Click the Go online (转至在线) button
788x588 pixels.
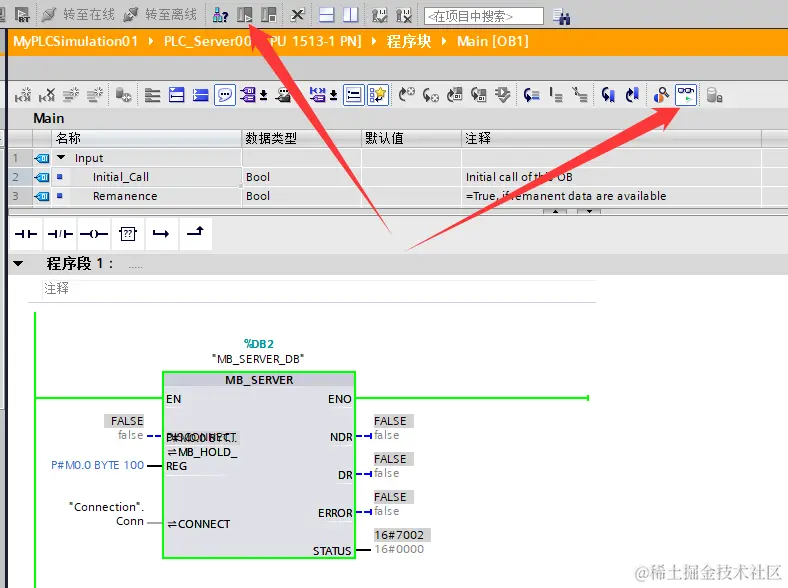[78, 15]
